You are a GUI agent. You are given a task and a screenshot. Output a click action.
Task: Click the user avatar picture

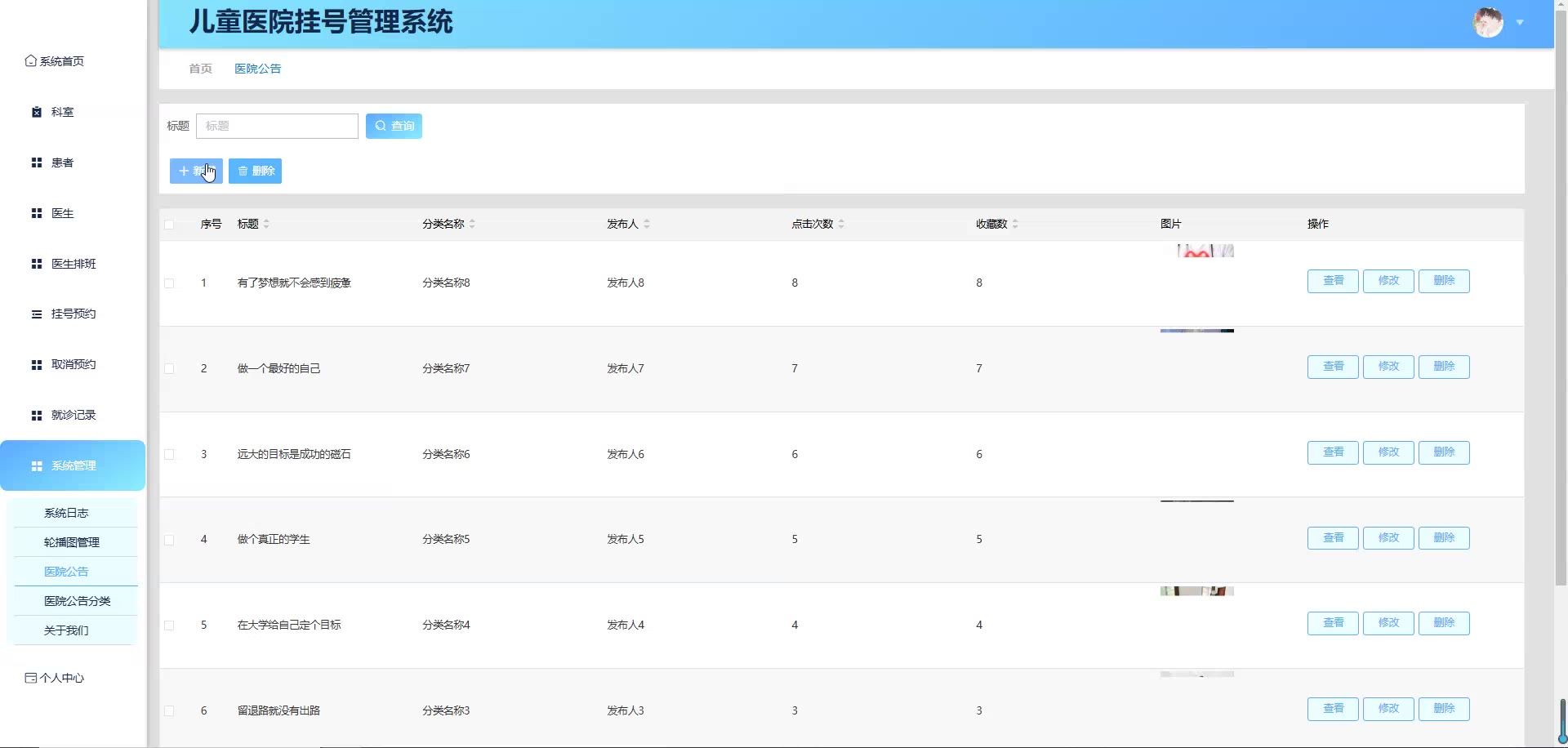click(x=1488, y=22)
